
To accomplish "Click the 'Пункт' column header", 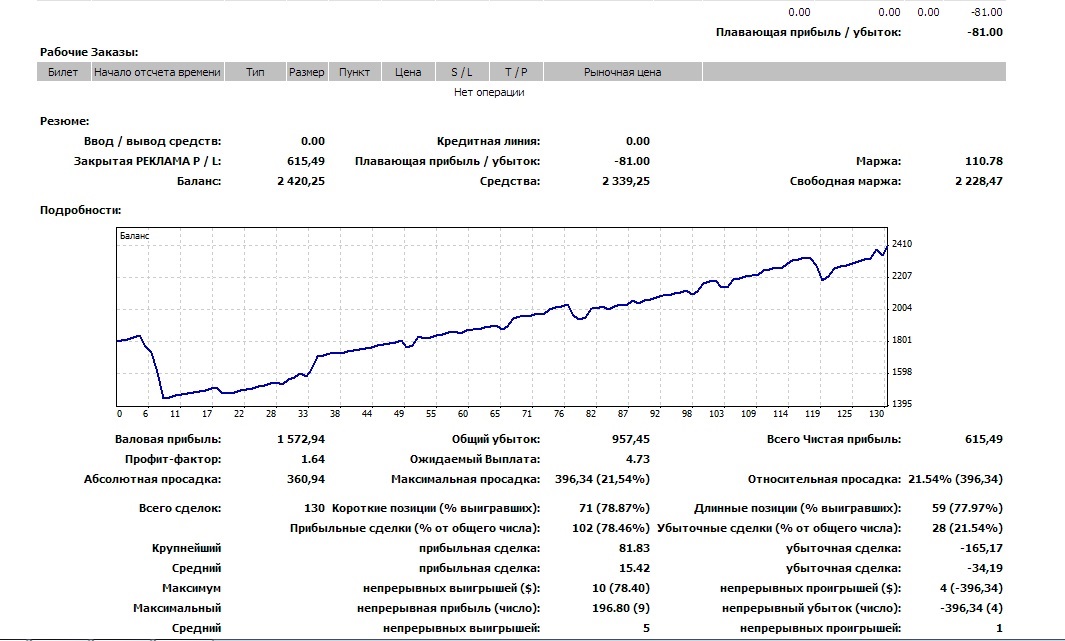I will coord(355,72).
